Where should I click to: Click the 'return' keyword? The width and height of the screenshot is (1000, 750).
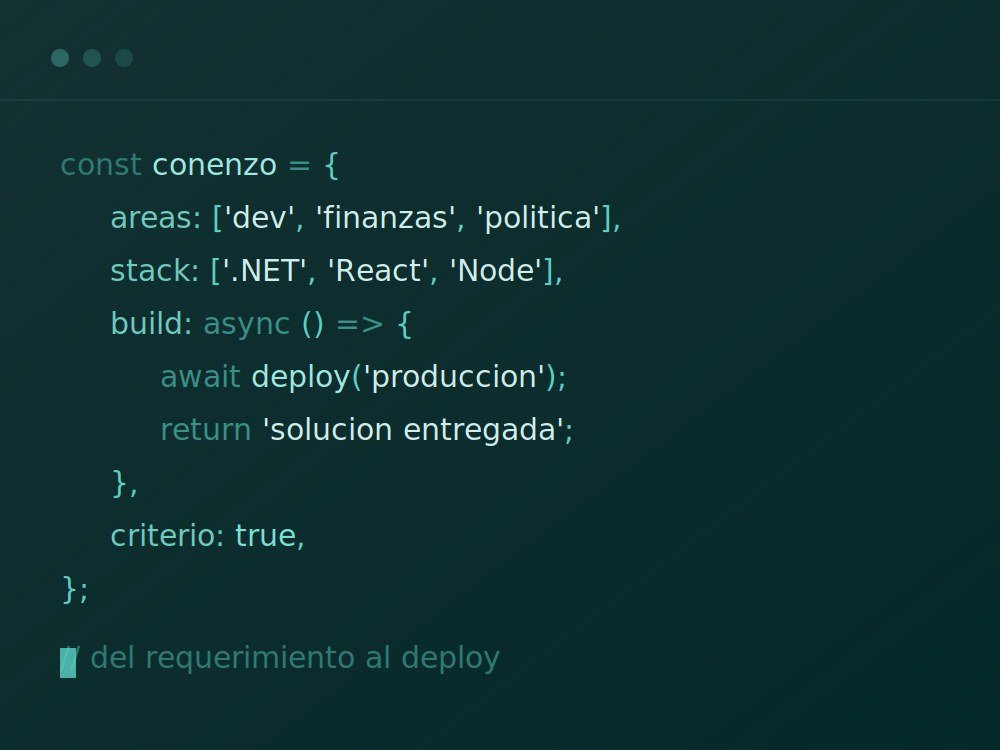pos(206,430)
